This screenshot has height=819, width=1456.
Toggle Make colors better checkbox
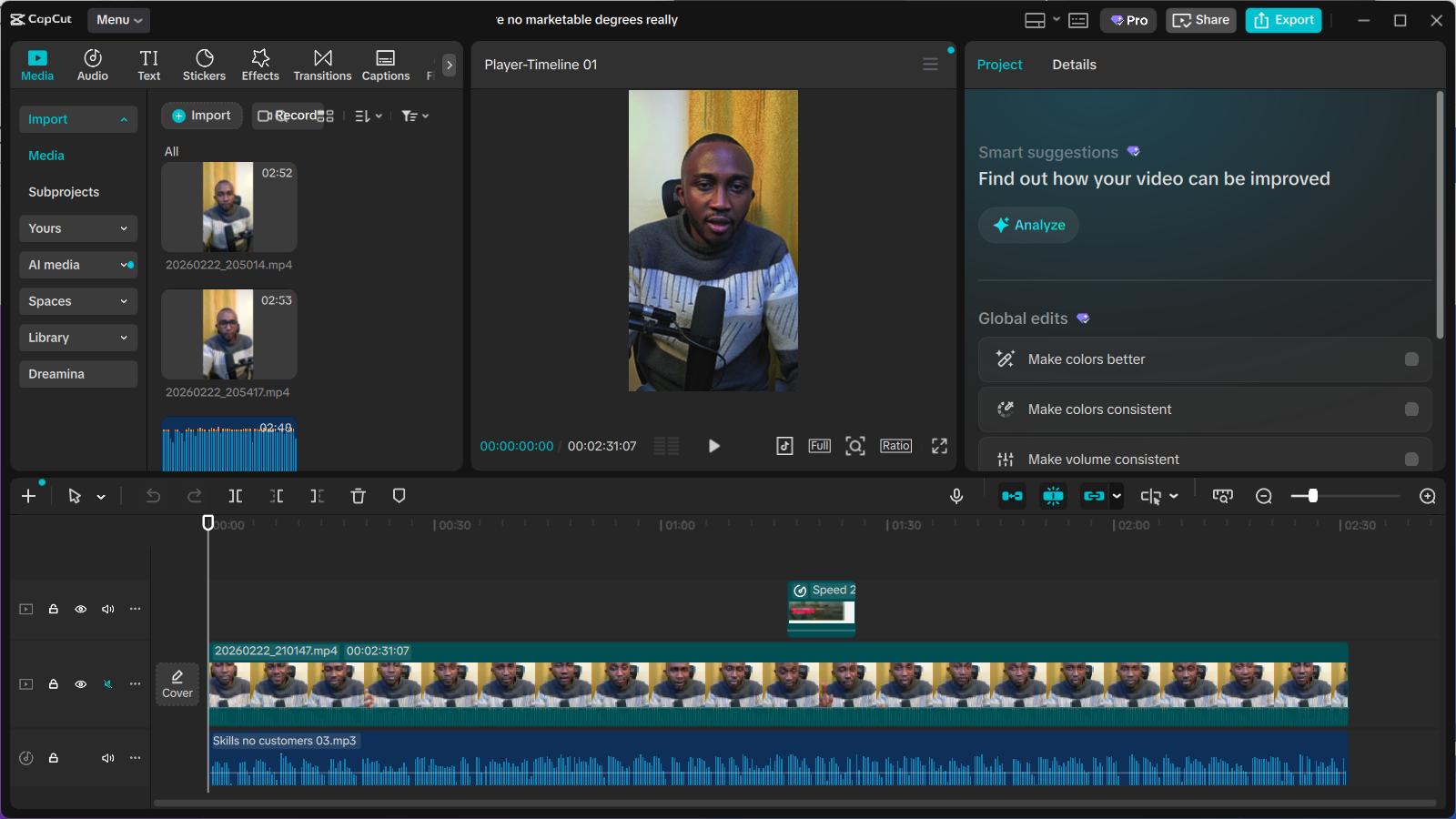click(1411, 359)
